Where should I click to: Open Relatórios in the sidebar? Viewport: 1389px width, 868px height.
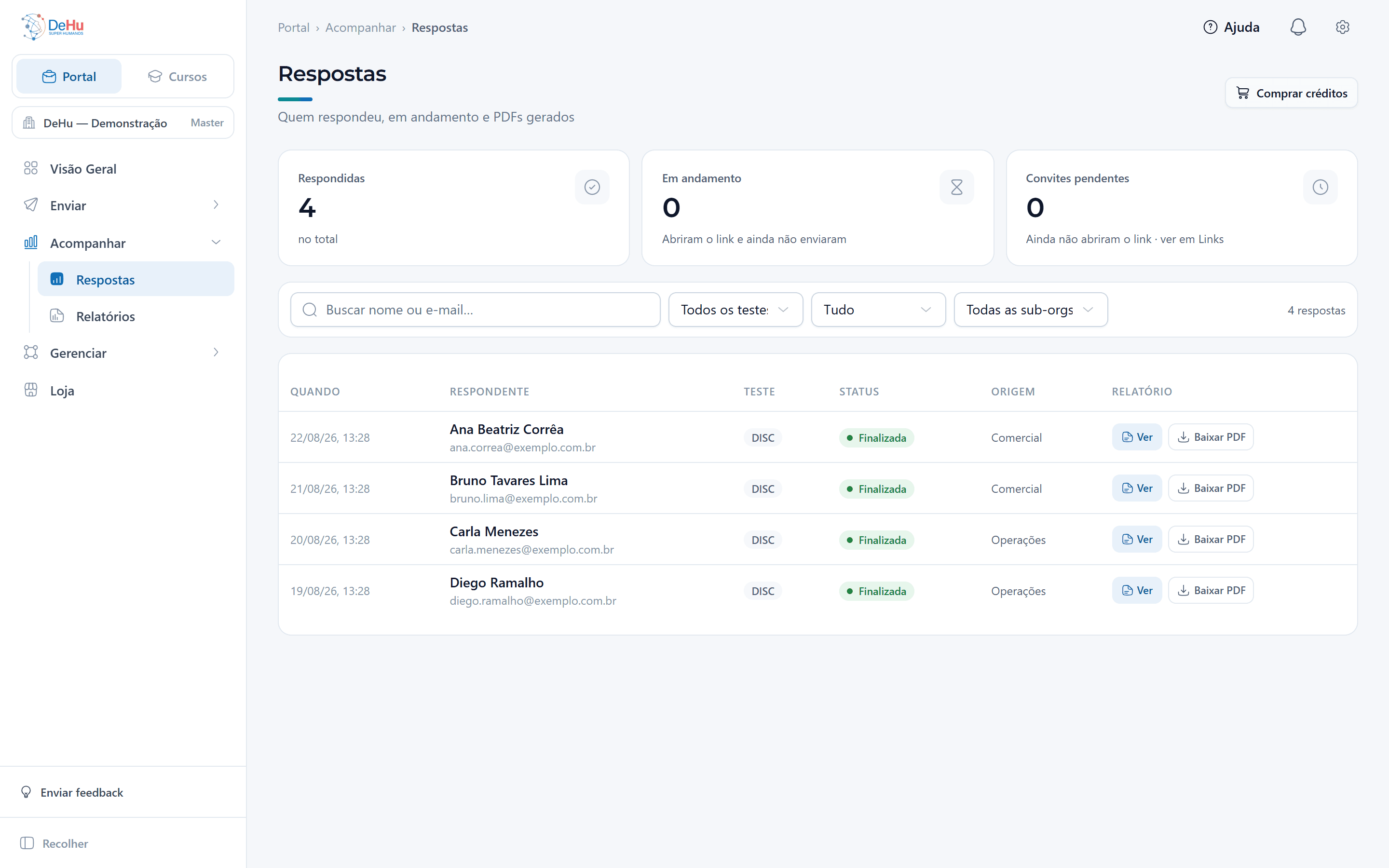click(x=136, y=316)
